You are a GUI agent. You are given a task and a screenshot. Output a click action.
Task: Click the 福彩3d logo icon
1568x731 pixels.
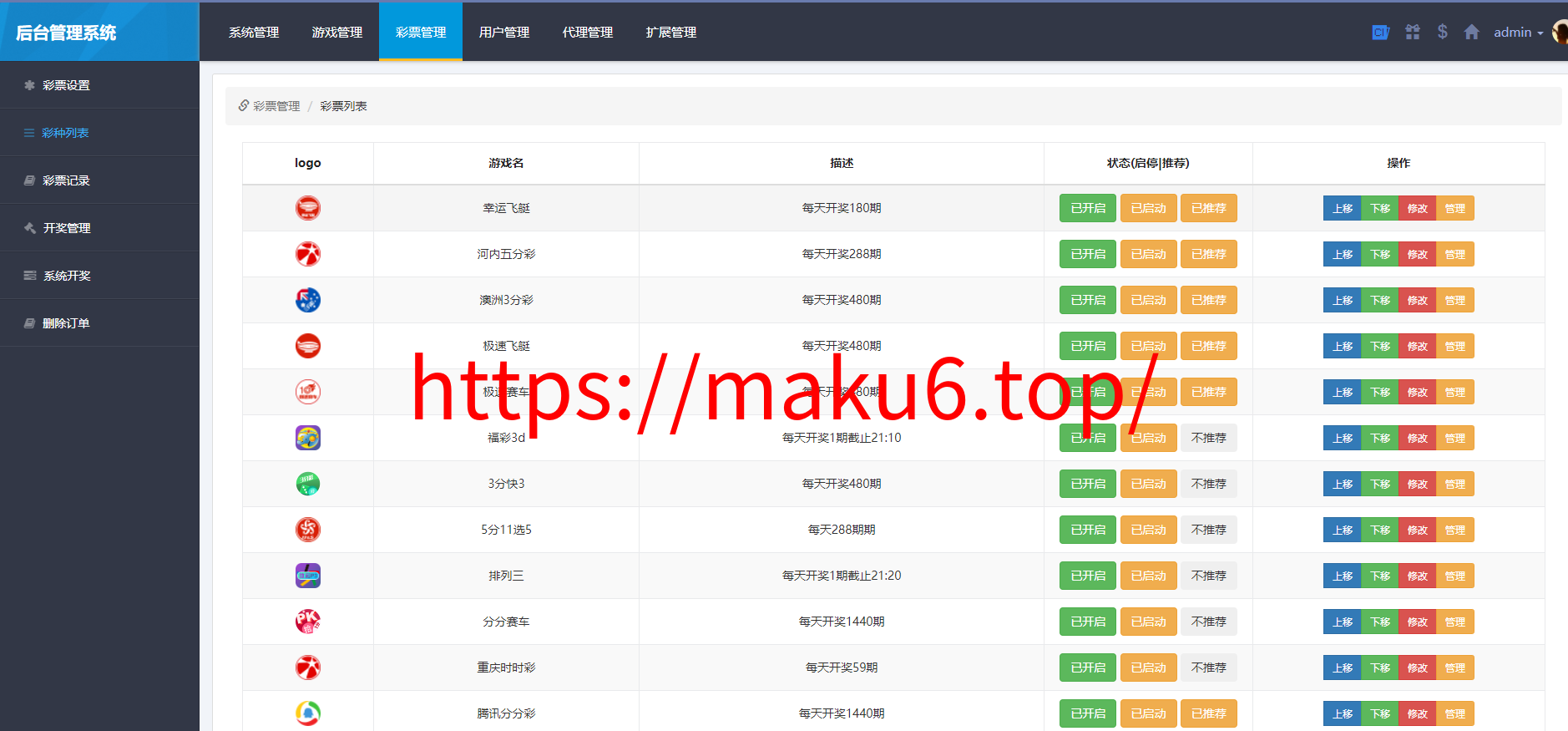tap(308, 438)
